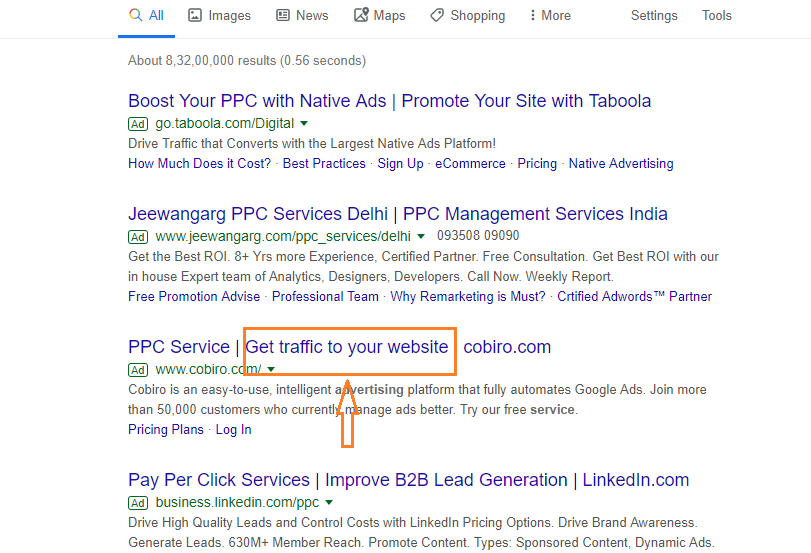Click the 'Why Remarketing is Must?' link
This screenshot has height=553, width=811.
[x=468, y=296]
